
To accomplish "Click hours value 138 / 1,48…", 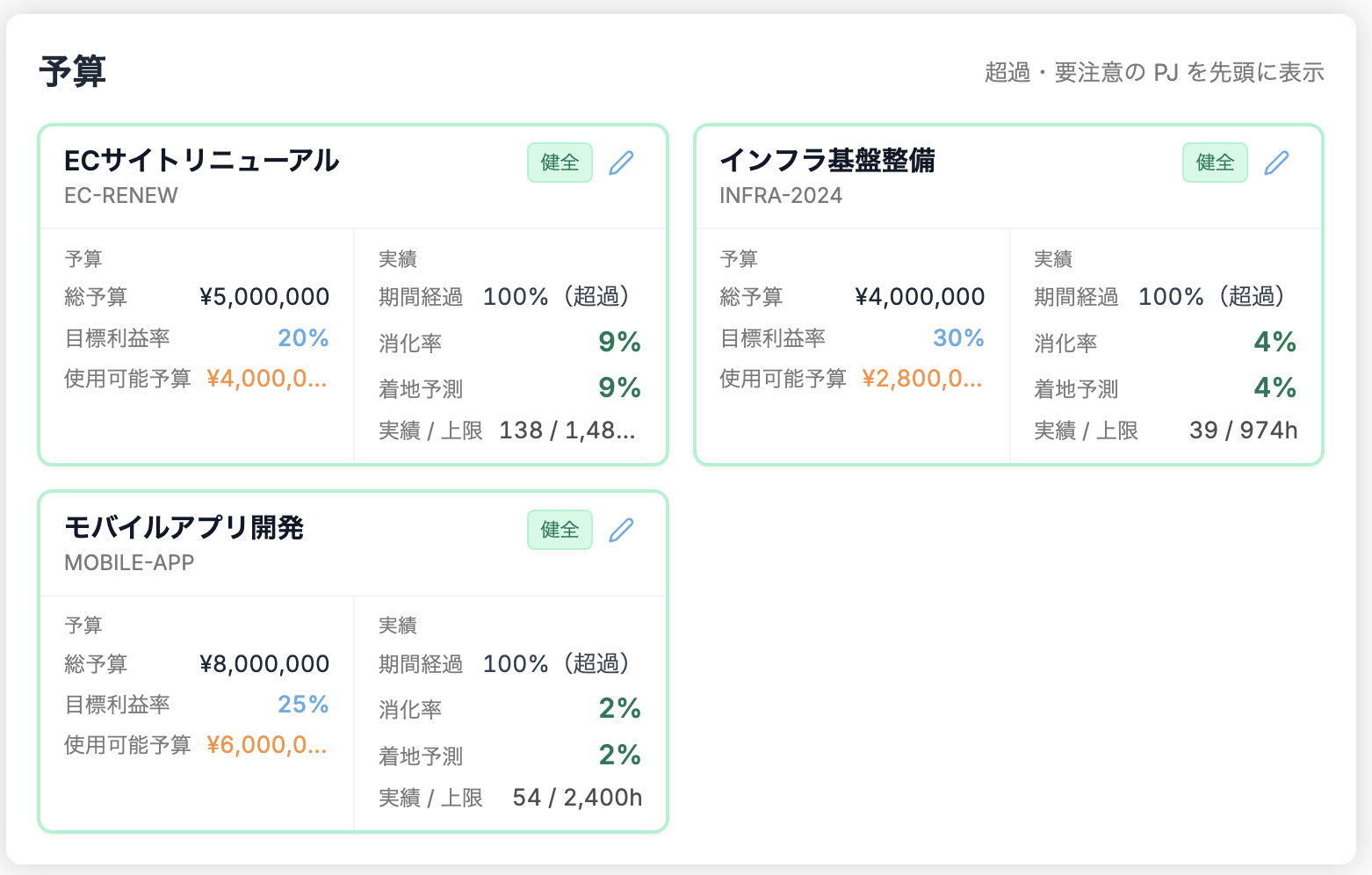I will pos(567,430).
